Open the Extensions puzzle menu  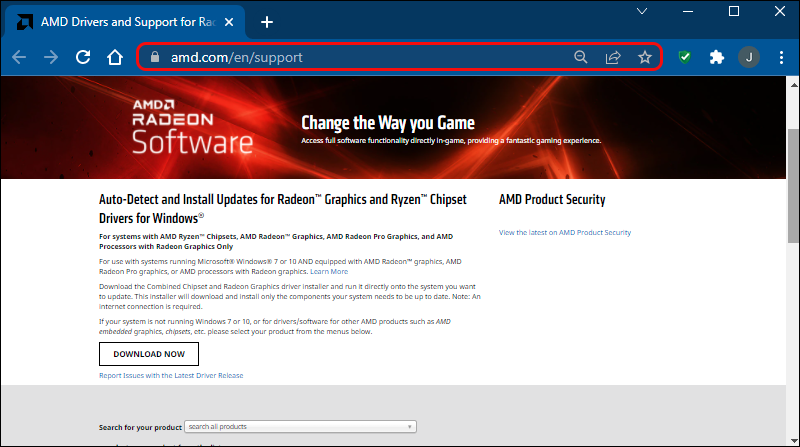[717, 57]
